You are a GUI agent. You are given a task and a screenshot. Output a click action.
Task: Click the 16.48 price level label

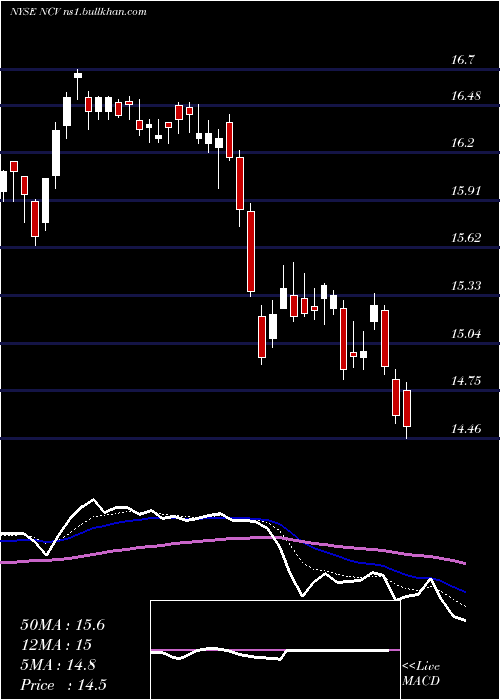466,96
